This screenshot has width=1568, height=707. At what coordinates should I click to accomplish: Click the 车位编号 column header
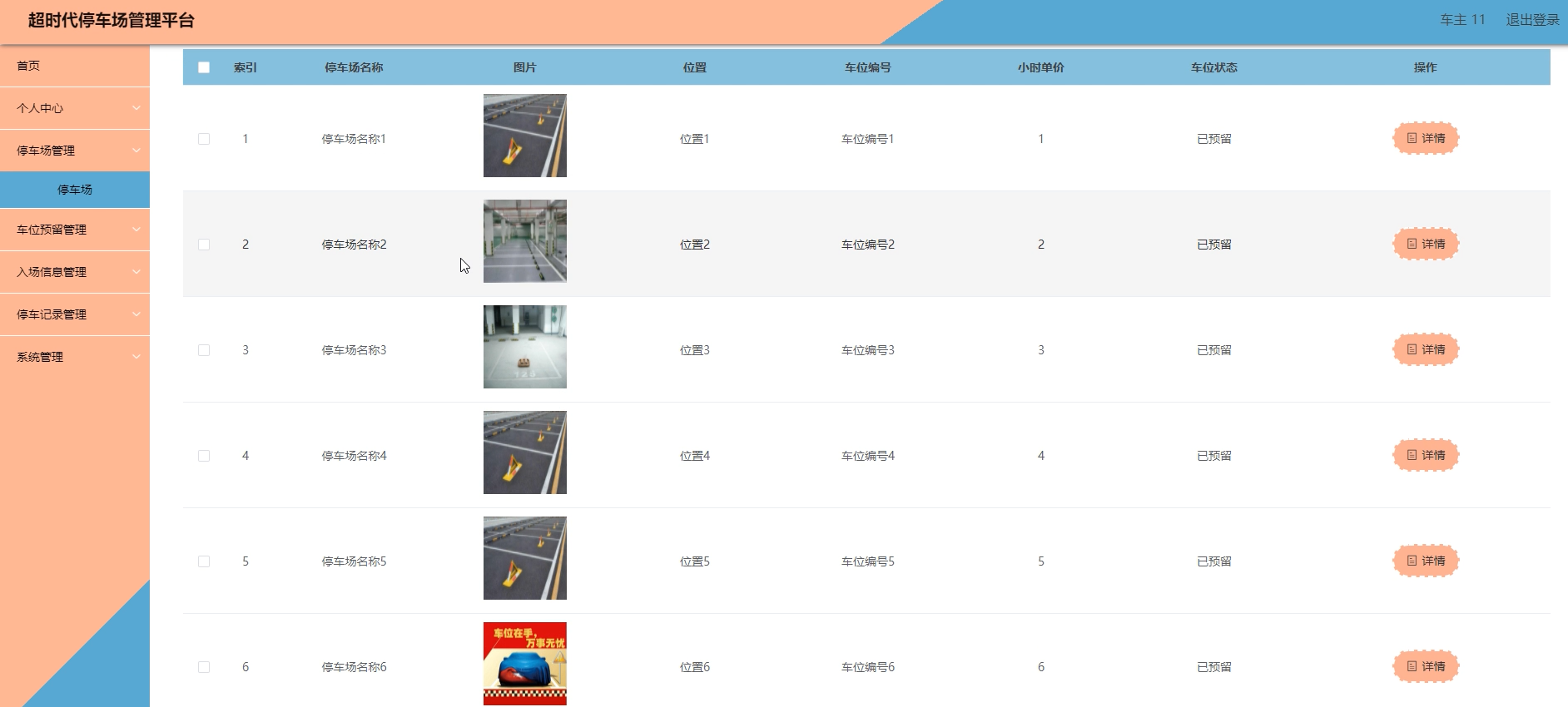tap(868, 67)
